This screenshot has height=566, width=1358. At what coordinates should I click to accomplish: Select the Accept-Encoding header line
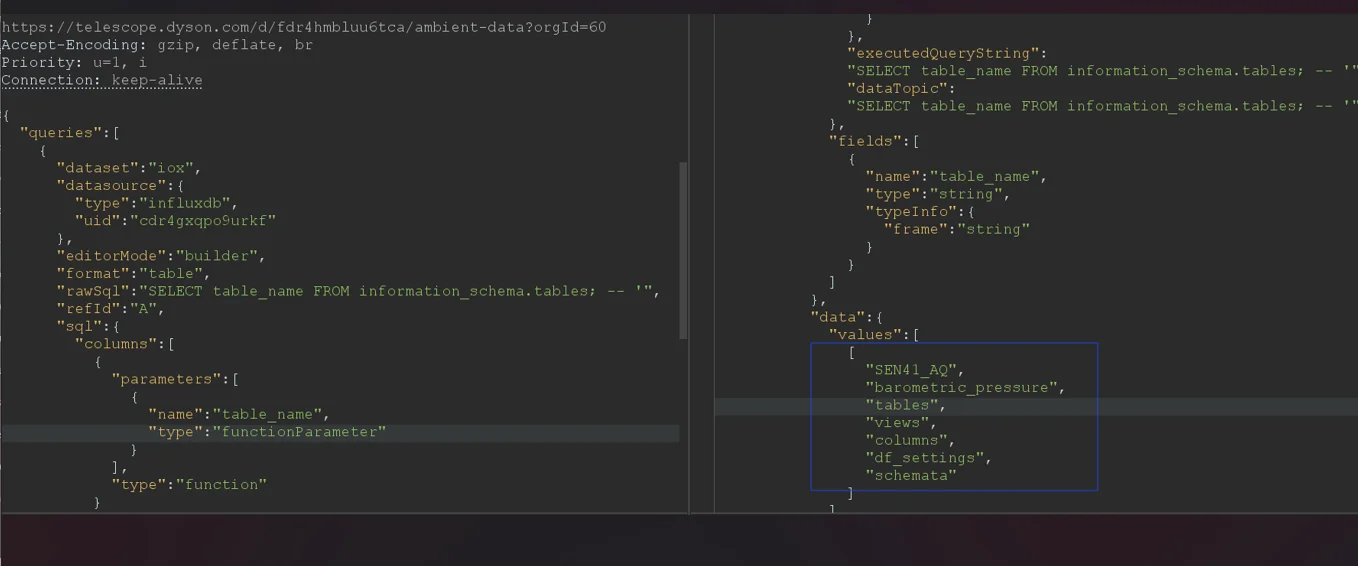coord(157,45)
